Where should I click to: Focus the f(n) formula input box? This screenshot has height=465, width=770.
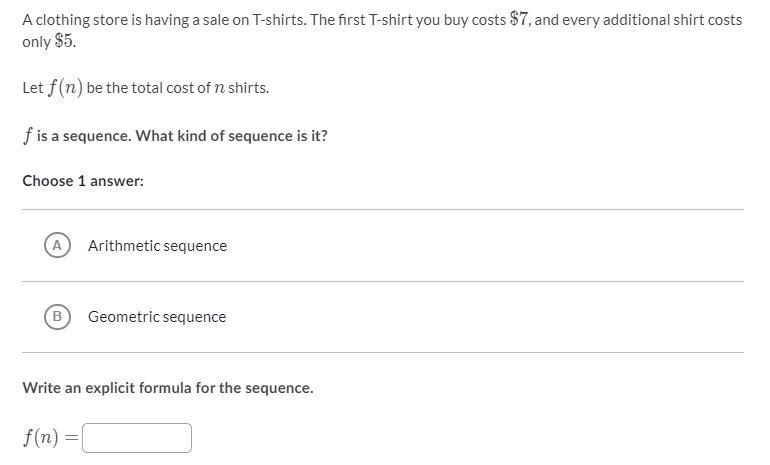pyautogui.click(x=137, y=438)
